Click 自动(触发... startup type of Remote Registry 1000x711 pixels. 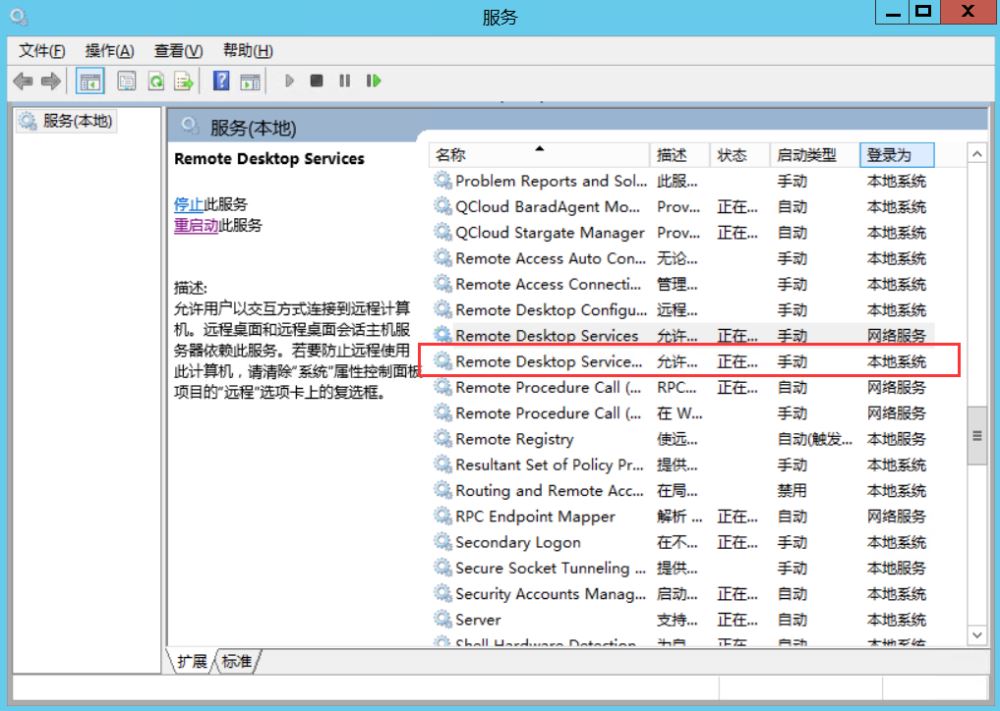point(814,439)
